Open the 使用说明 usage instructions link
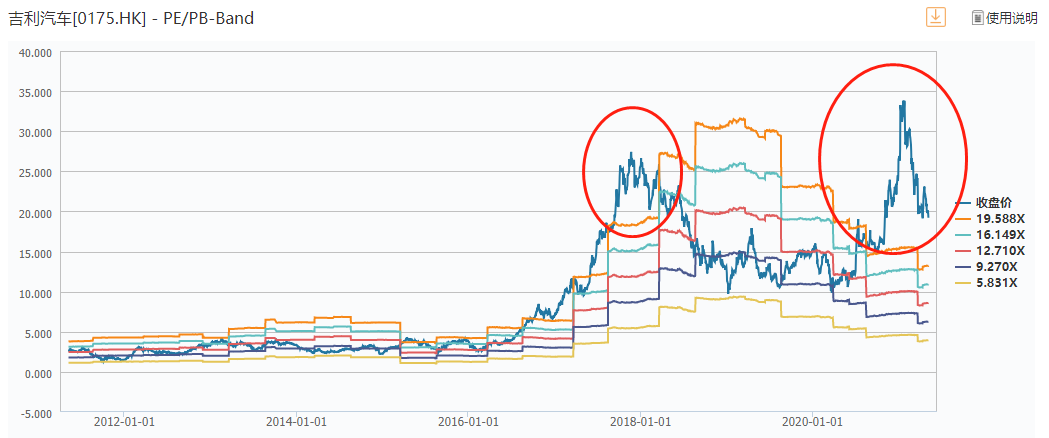Screen dimensions: 1049x438 pyautogui.click(x=1012, y=18)
